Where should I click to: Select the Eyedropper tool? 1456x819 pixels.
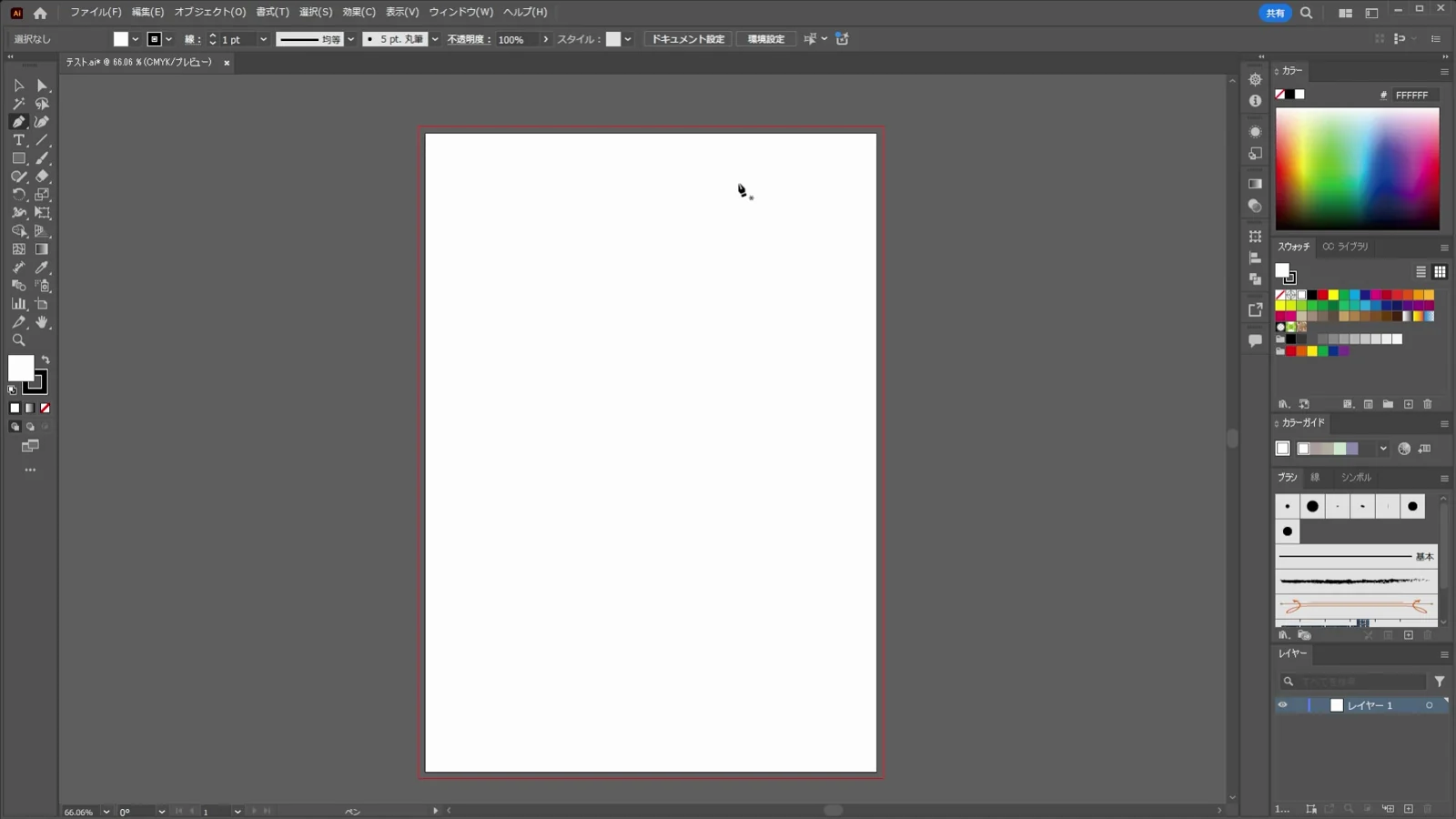(x=42, y=268)
